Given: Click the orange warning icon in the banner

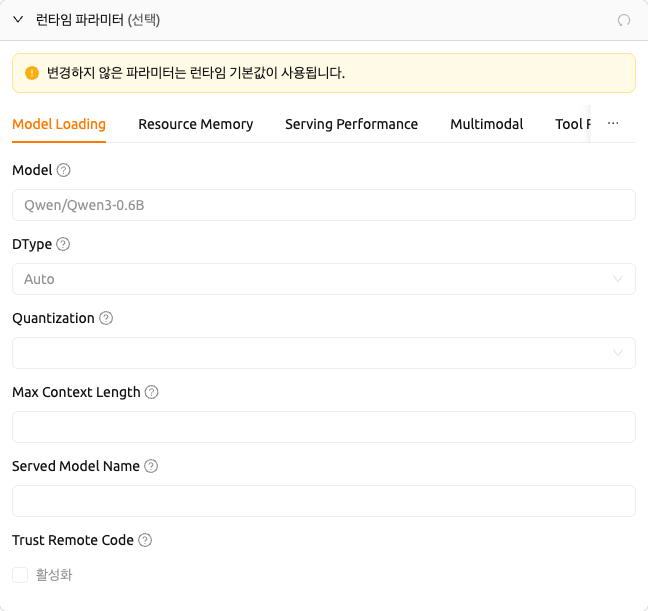Looking at the screenshot, I should click(32, 73).
